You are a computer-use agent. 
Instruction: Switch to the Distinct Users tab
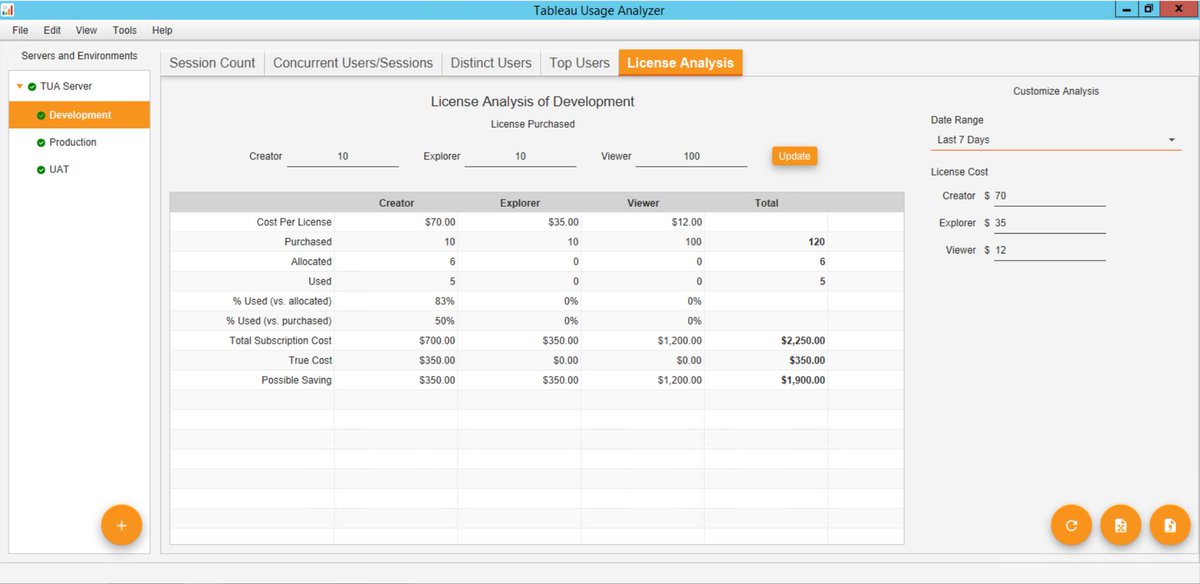click(491, 63)
